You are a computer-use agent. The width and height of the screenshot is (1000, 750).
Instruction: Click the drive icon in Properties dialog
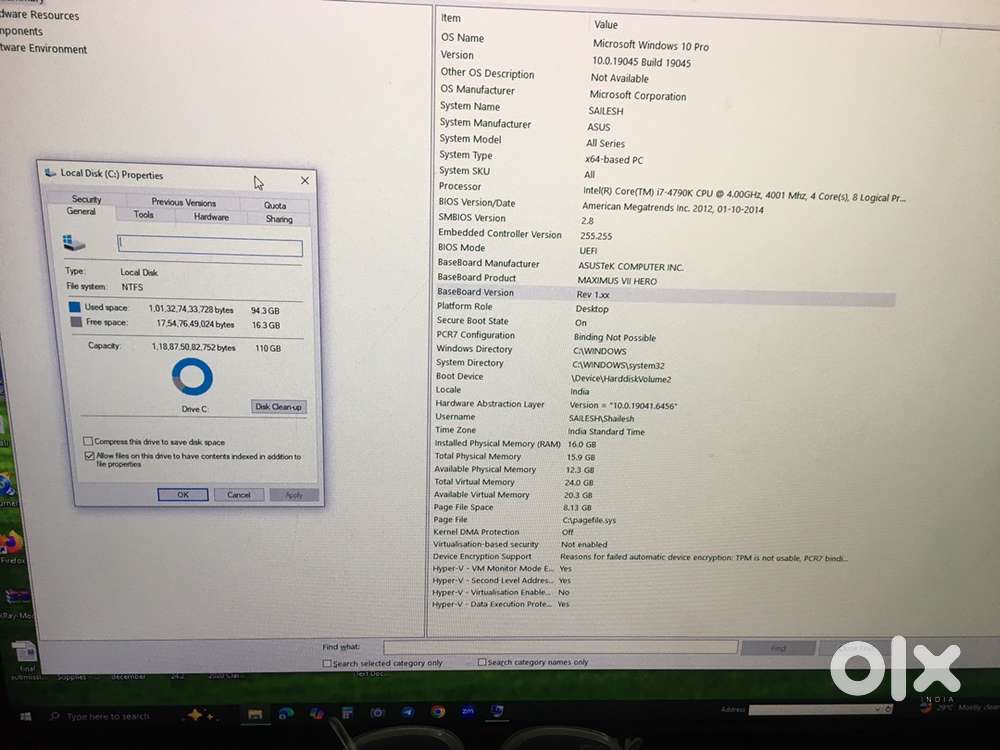click(x=74, y=243)
